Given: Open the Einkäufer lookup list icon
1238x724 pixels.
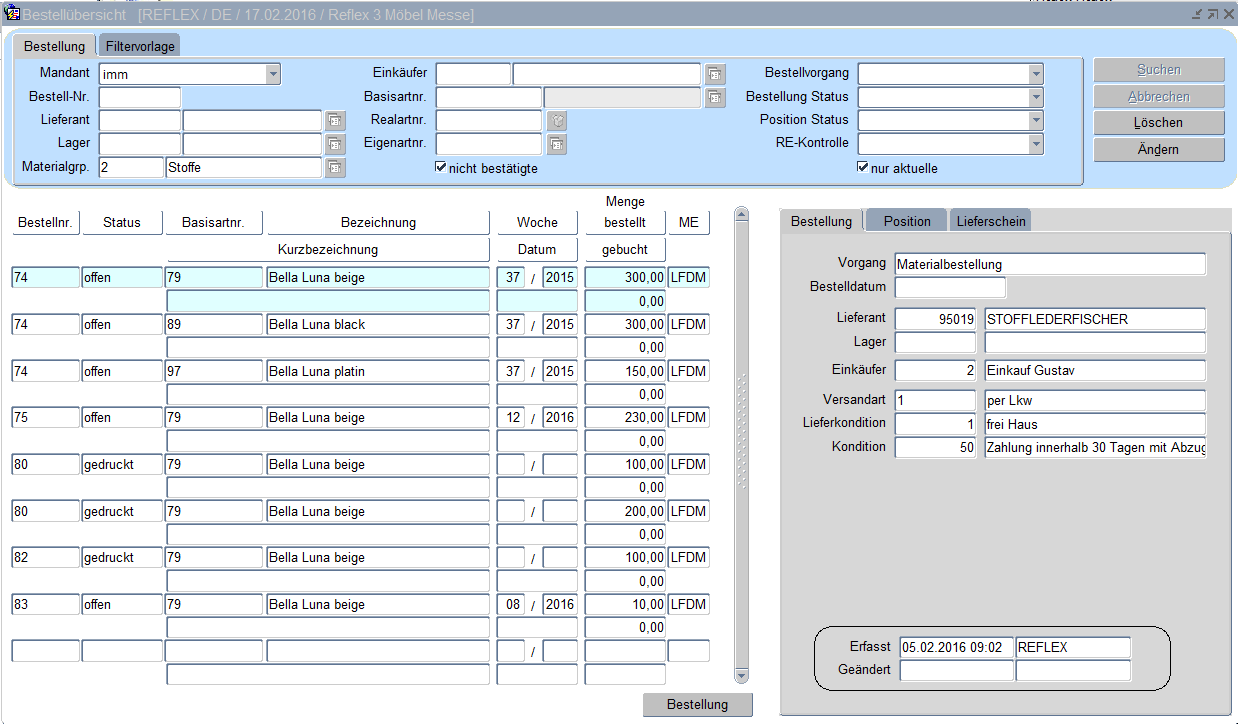Looking at the screenshot, I should (x=714, y=74).
